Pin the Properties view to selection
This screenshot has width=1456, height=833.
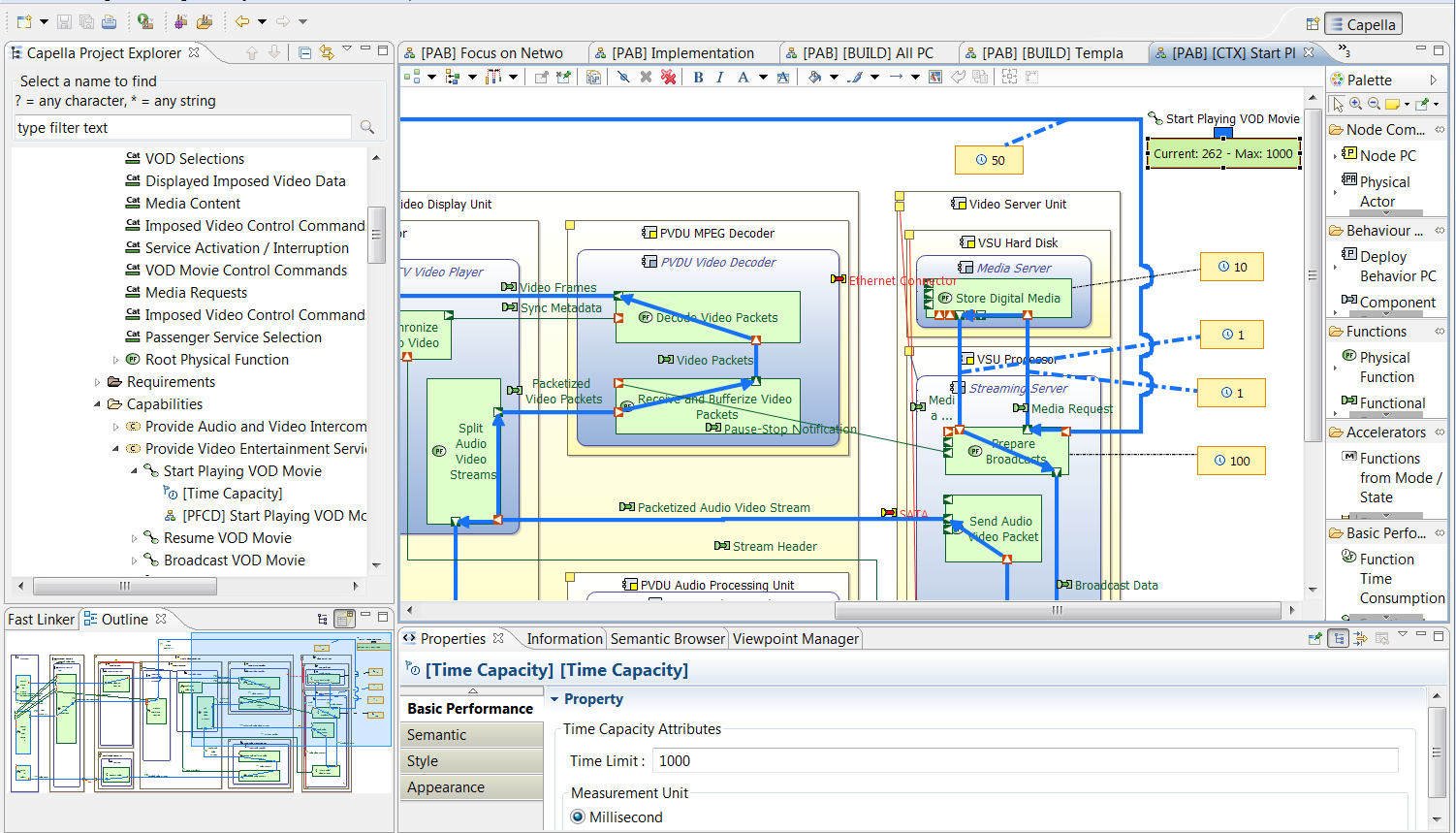coord(1314,638)
